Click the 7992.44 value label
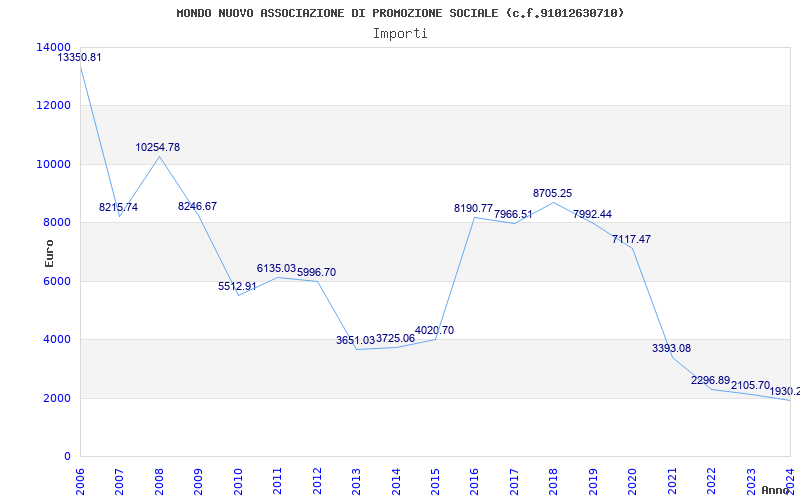800x500 pixels. [x=592, y=214]
